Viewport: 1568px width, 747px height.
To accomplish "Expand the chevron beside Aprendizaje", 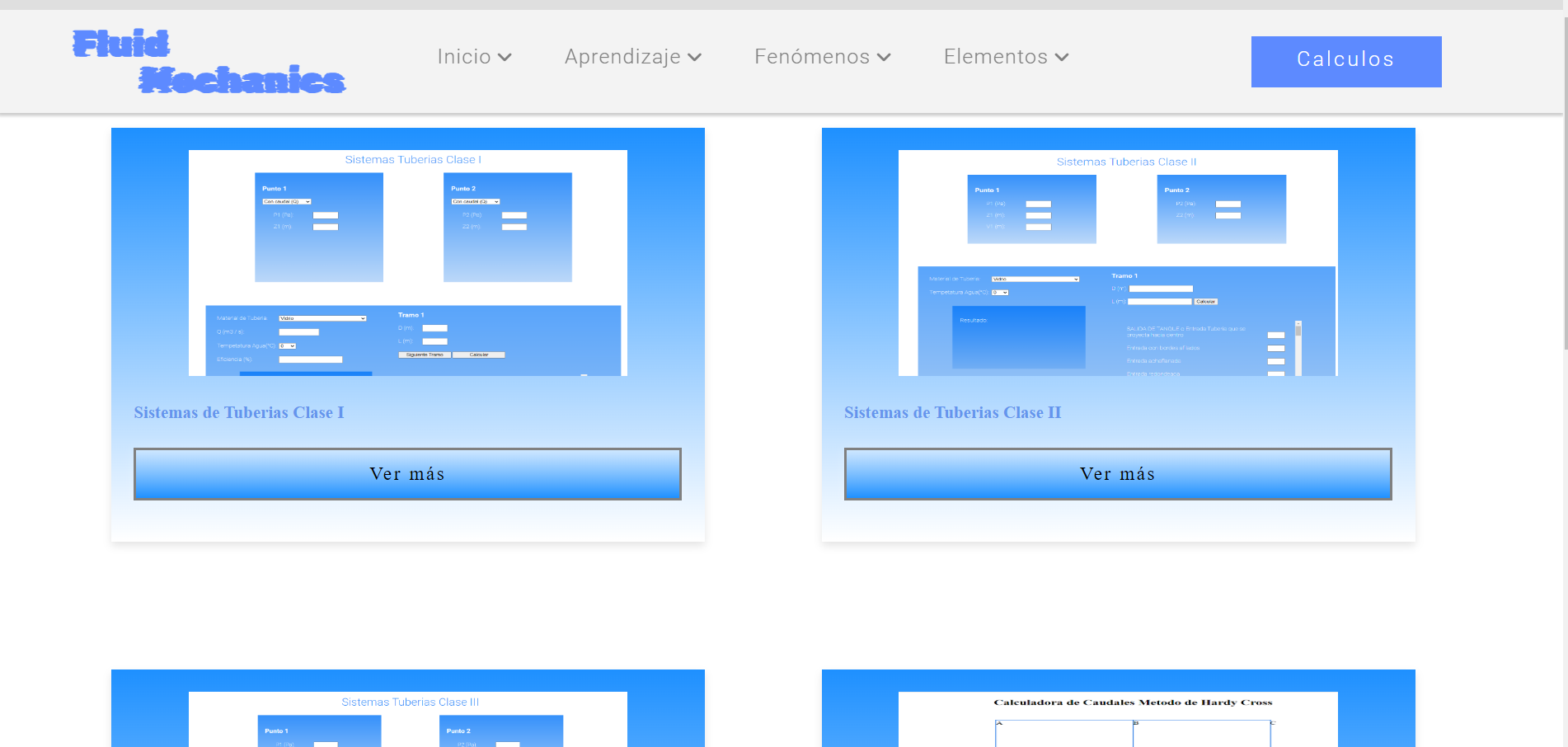I will coord(695,58).
